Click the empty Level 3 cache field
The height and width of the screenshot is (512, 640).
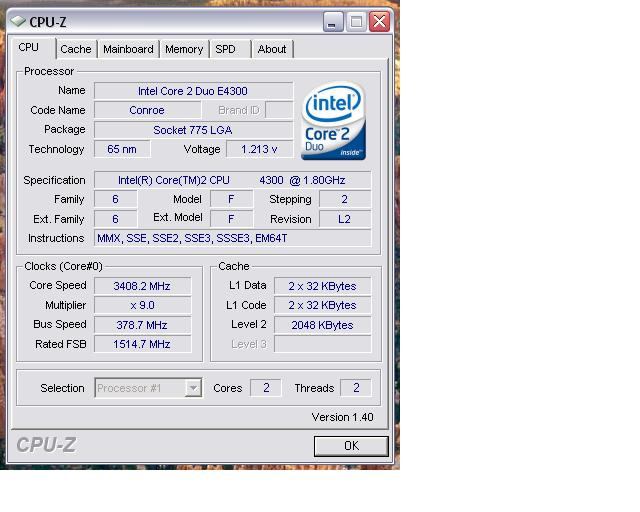pos(322,344)
